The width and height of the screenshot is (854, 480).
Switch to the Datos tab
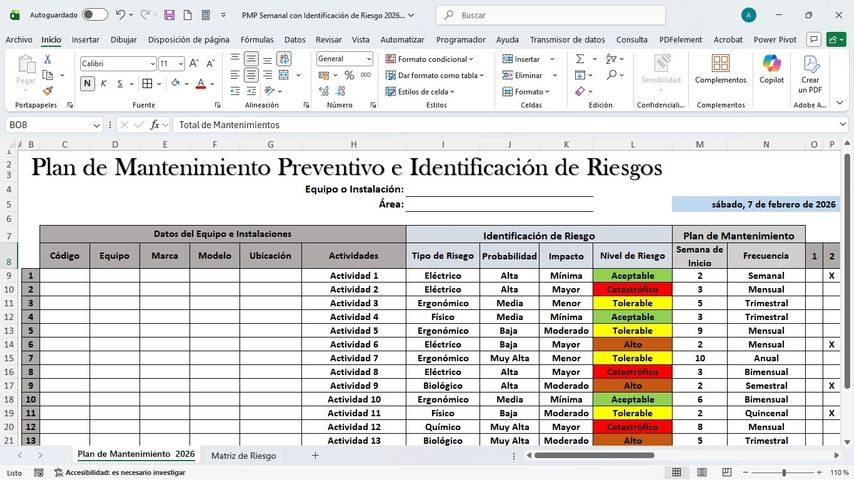click(x=295, y=40)
